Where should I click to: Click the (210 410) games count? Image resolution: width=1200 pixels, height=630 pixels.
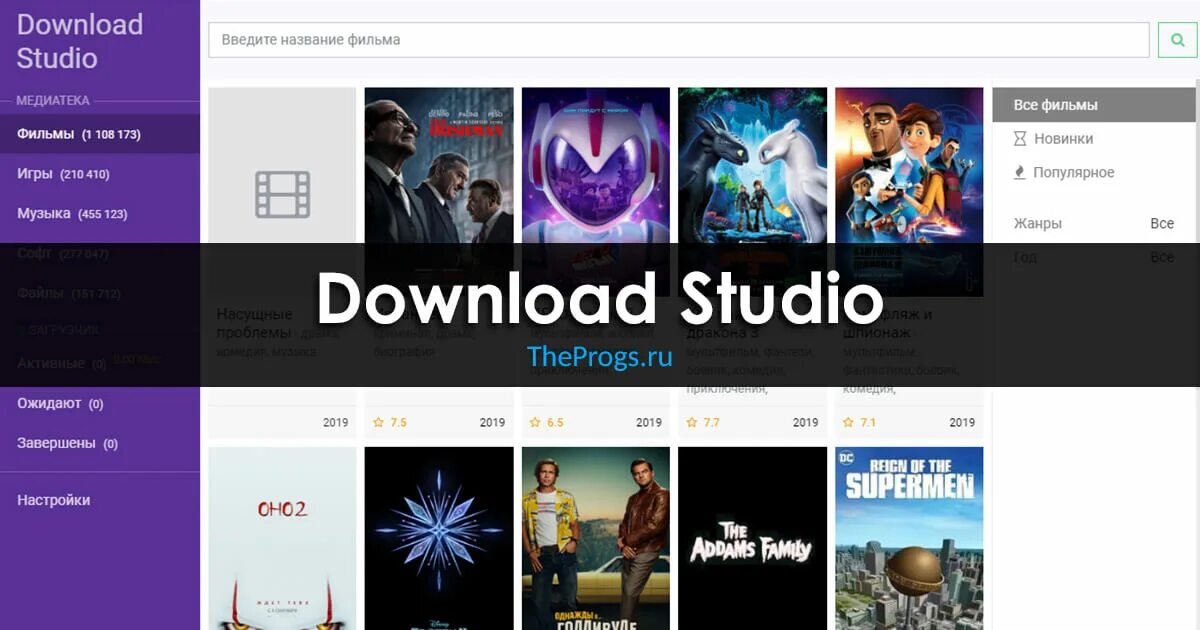[85, 175]
